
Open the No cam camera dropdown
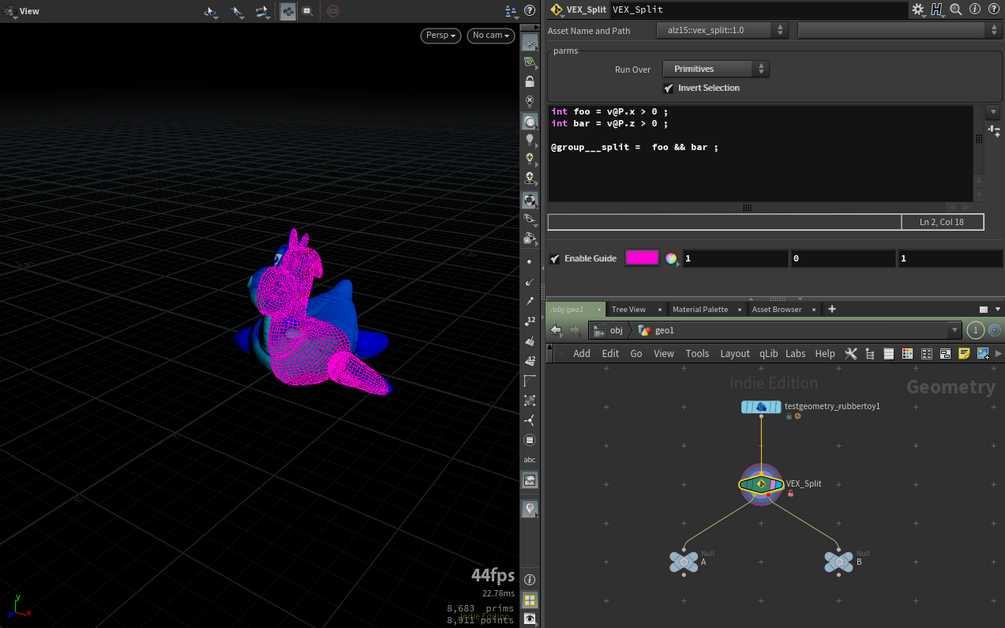pos(490,35)
